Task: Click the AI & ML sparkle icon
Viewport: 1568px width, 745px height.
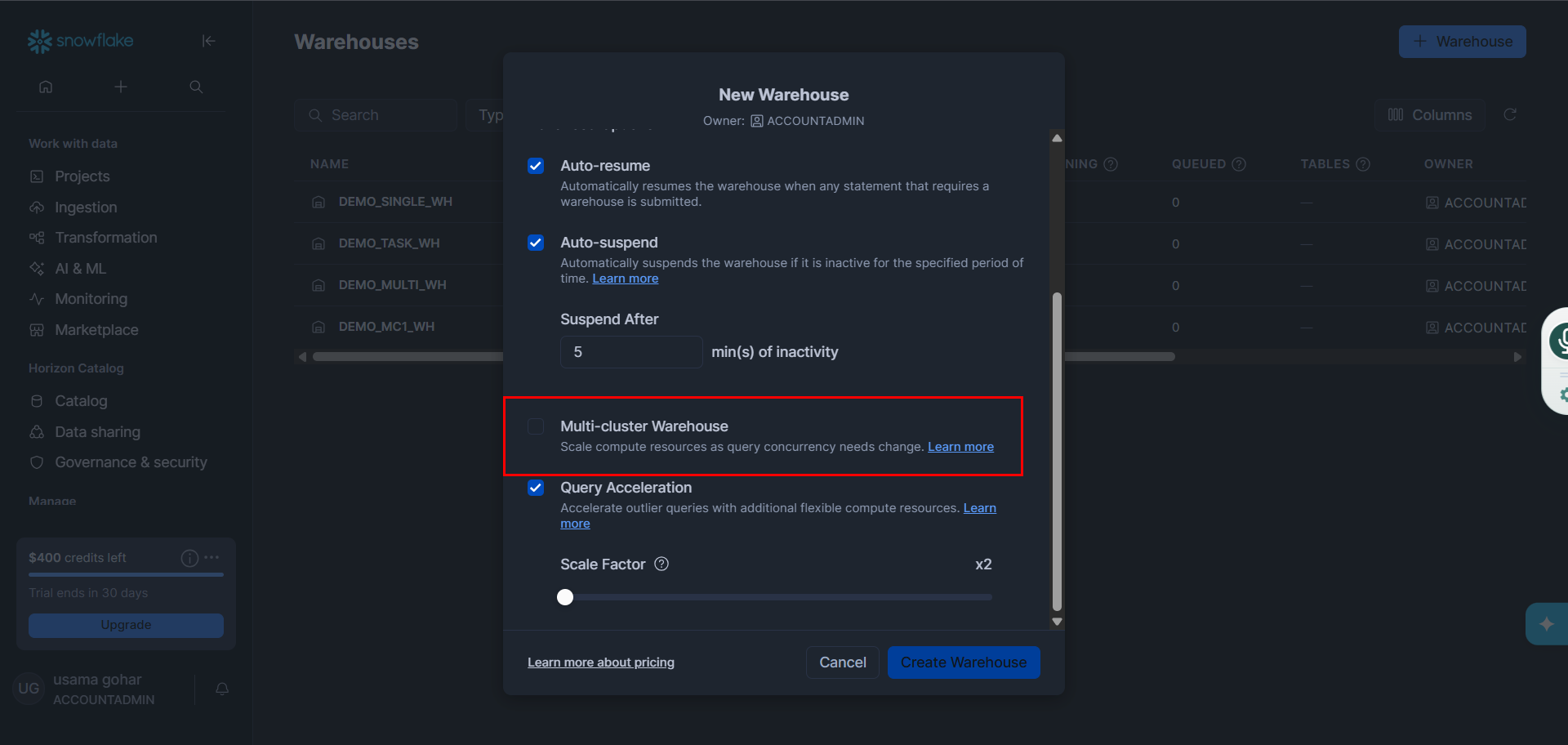Action: (37, 269)
